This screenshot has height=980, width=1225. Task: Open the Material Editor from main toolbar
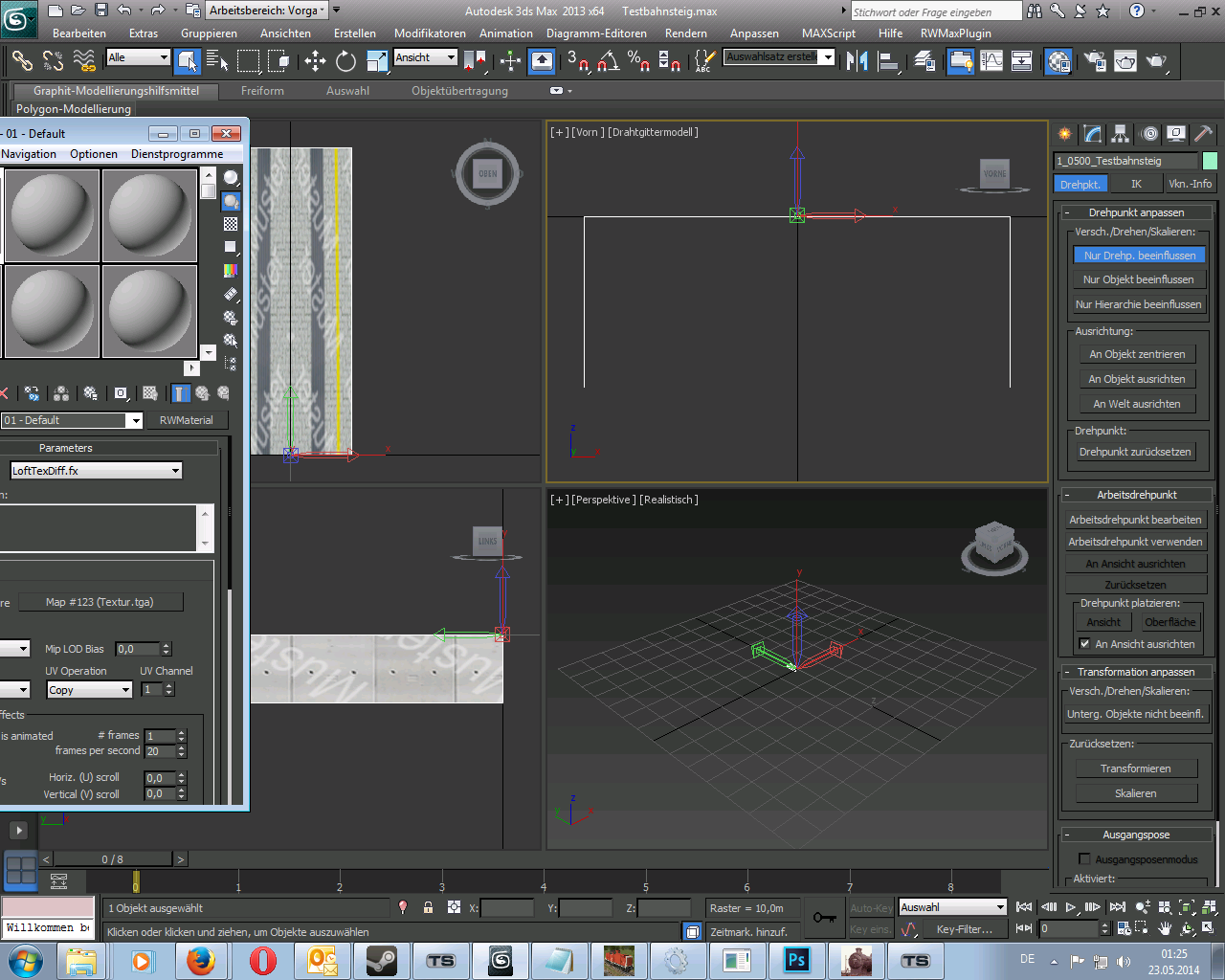(1058, 61)
